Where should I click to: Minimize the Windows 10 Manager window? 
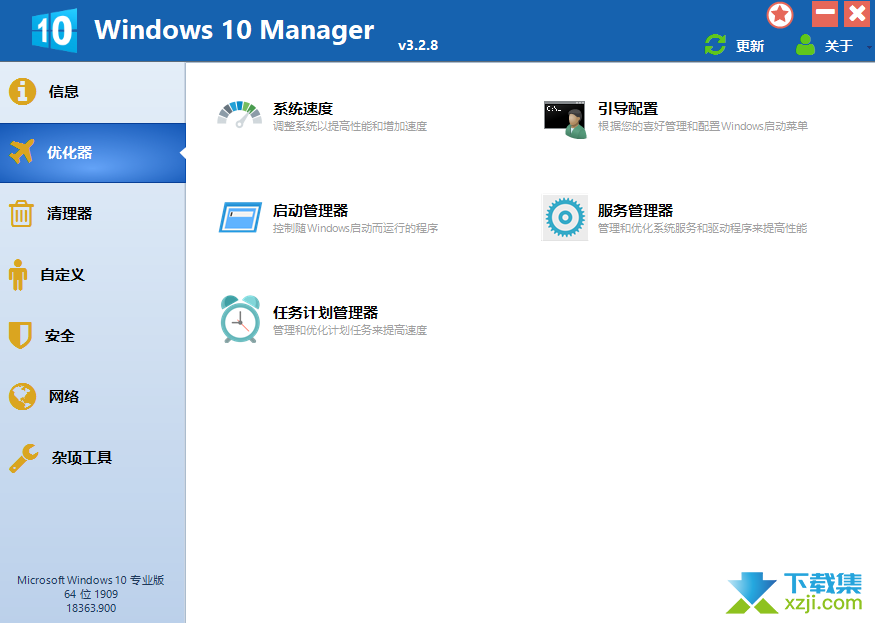click(825, 13)
